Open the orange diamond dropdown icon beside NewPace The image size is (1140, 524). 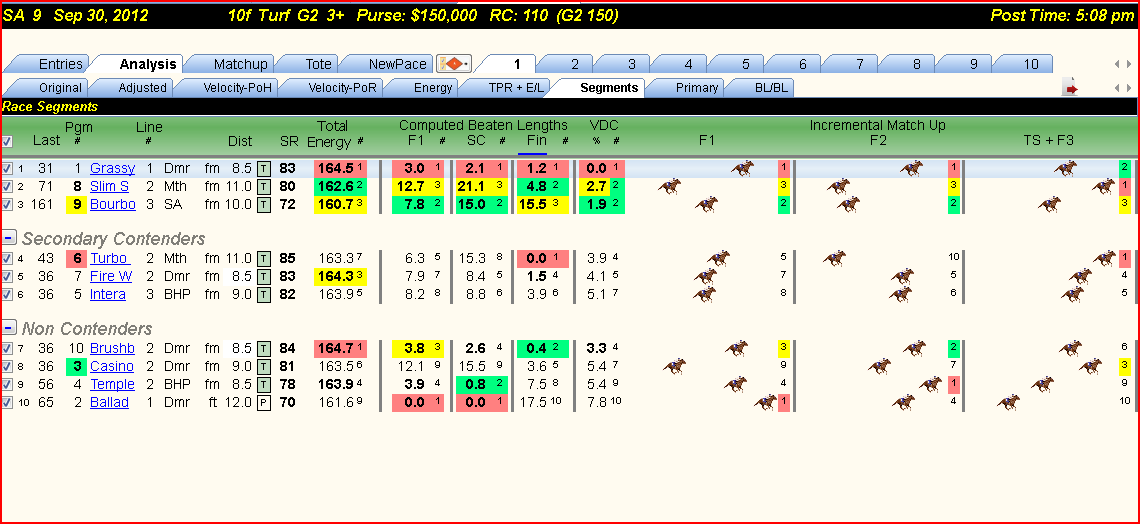click(x=454, y=64)
